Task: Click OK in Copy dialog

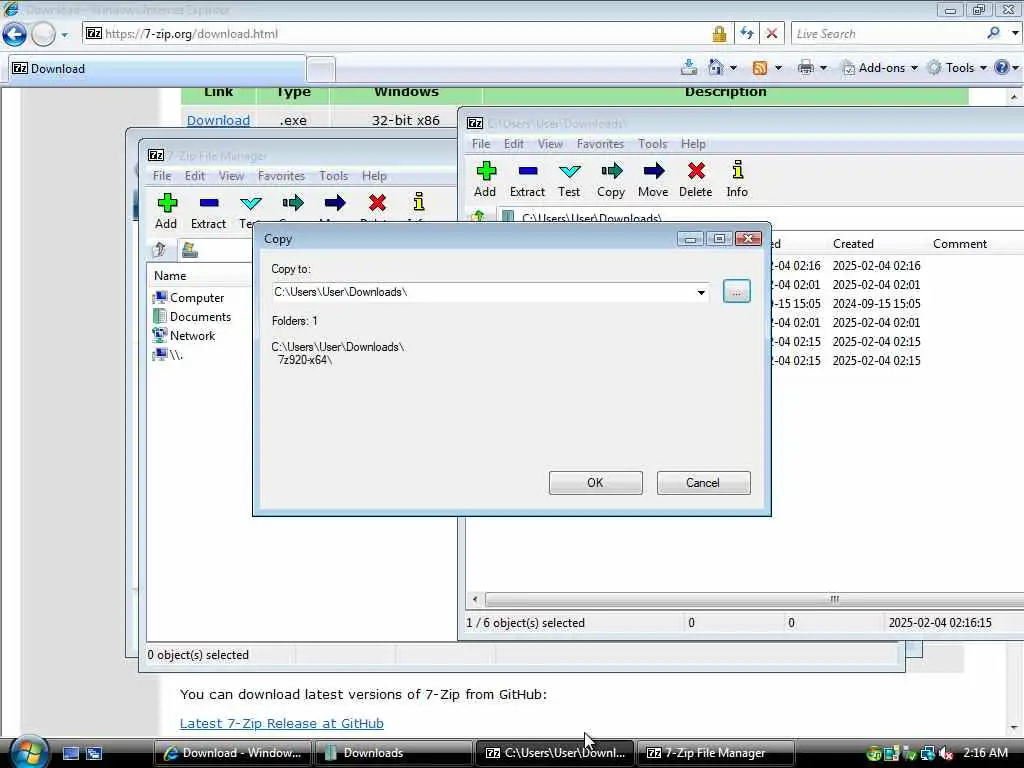Action: click(x=596, y=483)
